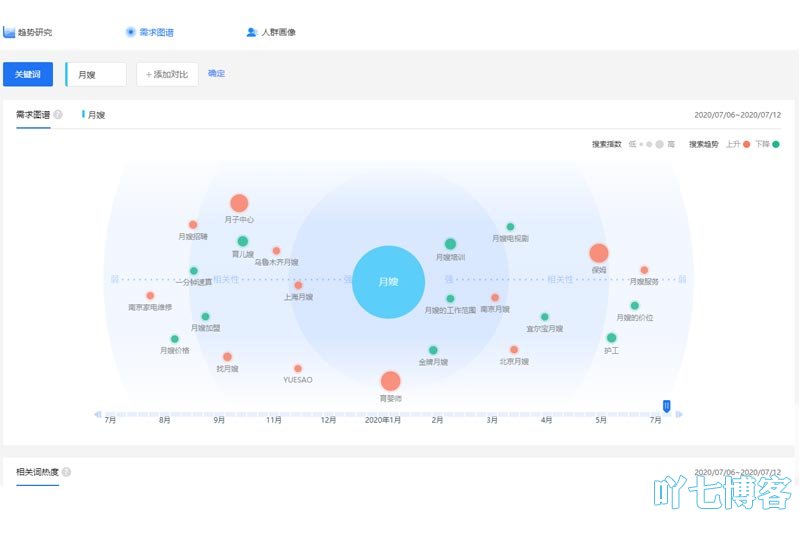Click the 2020年1月 timeline marker
The width and height of the screenshot is (800, 533).
point(383,421)
